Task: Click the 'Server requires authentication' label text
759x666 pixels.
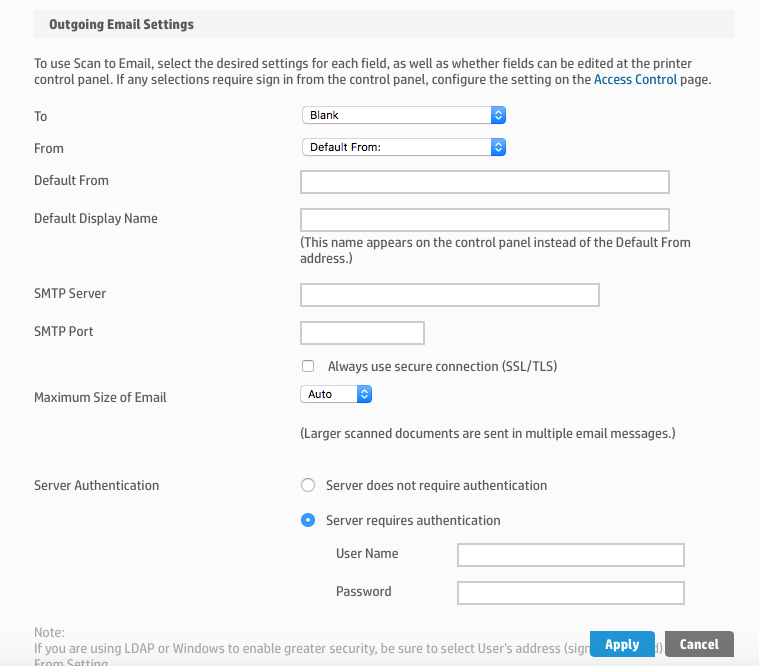Action: [x=413, y=520]
